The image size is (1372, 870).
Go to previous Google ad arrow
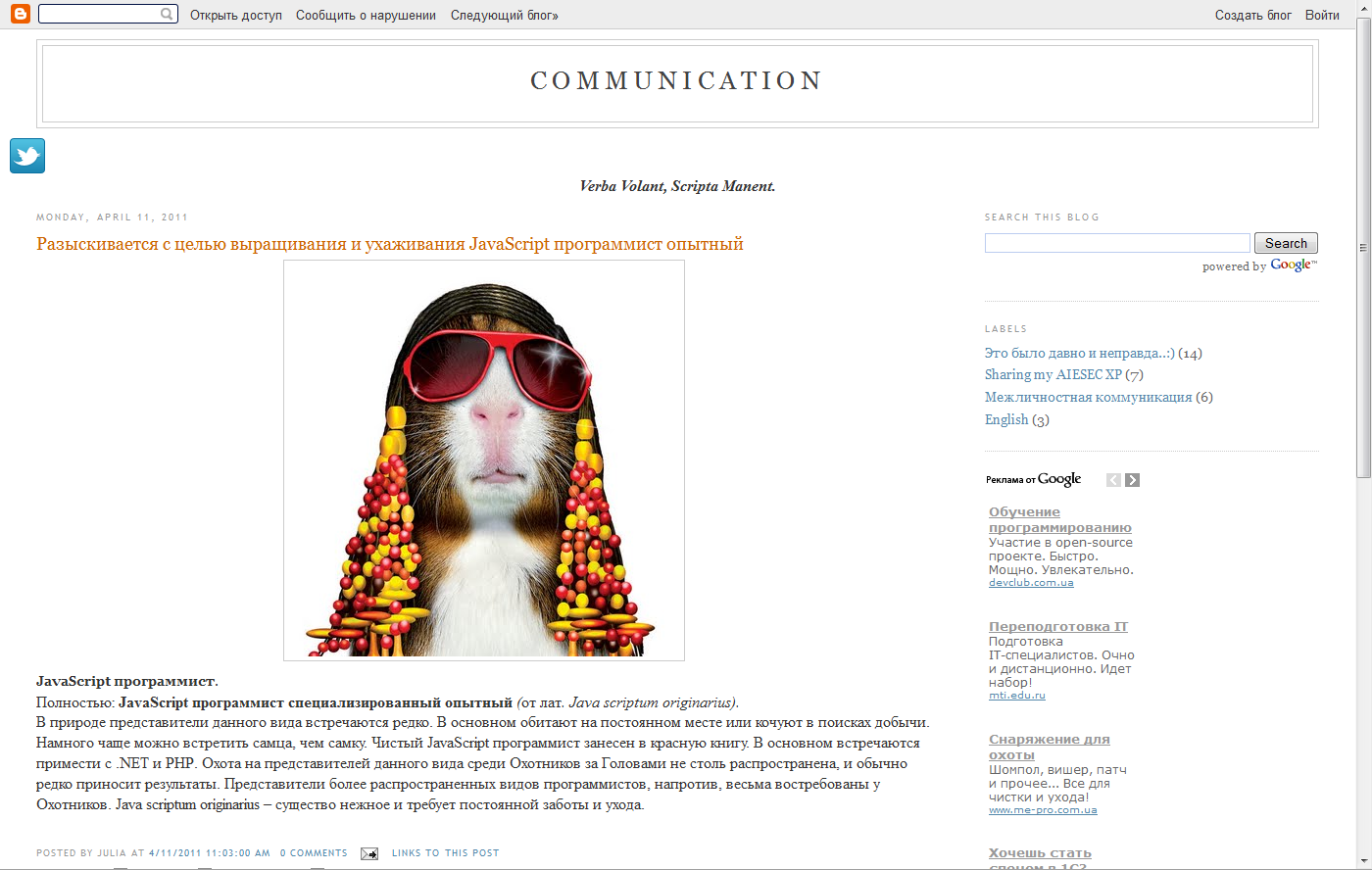[1113, 480]
